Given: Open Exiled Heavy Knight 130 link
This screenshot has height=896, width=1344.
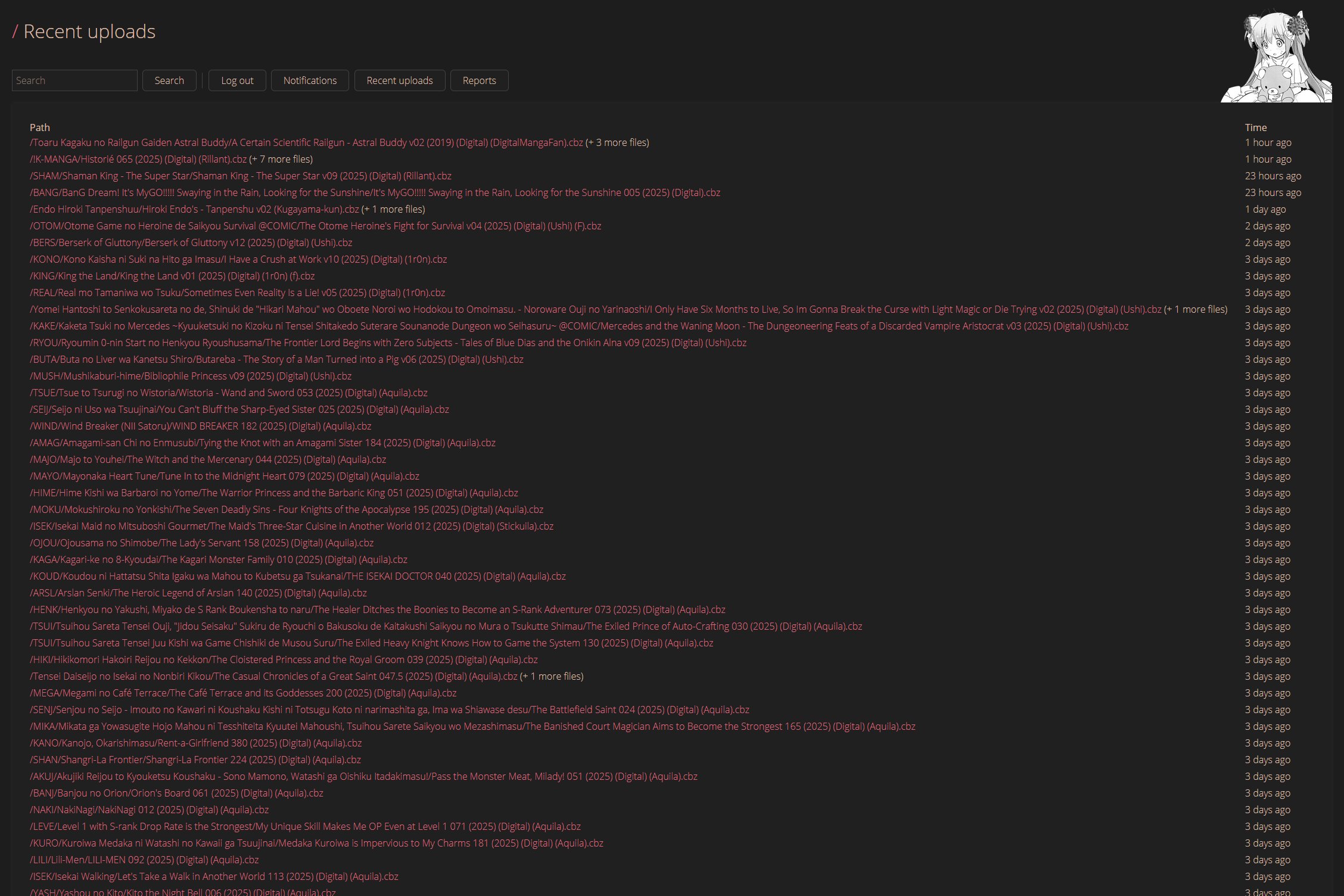Looking at the screenshot, I should [x=372, y=643].
